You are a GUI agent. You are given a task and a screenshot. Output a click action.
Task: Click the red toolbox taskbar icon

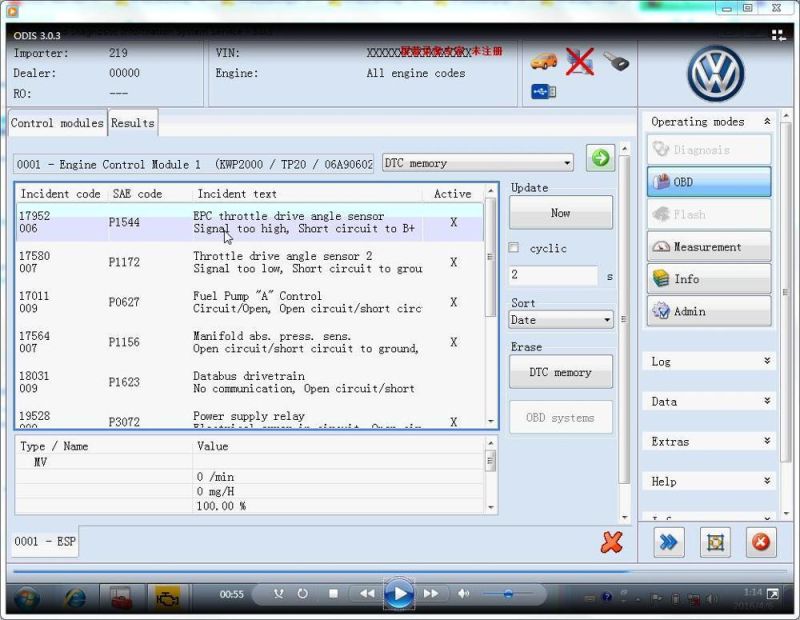click(121, 598)
